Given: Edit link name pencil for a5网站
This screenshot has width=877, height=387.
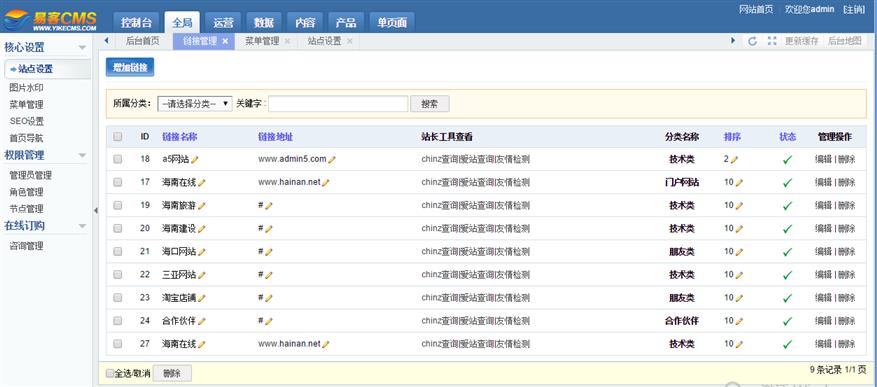Looking at the screenshot, I should [195, 159].
